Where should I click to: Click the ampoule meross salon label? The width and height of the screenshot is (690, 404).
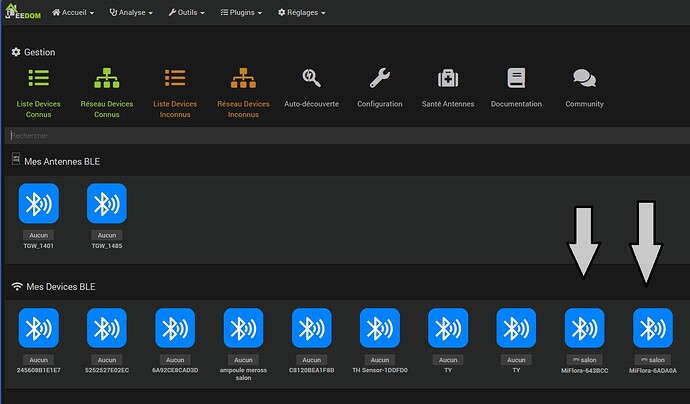[x=243, y=374]
